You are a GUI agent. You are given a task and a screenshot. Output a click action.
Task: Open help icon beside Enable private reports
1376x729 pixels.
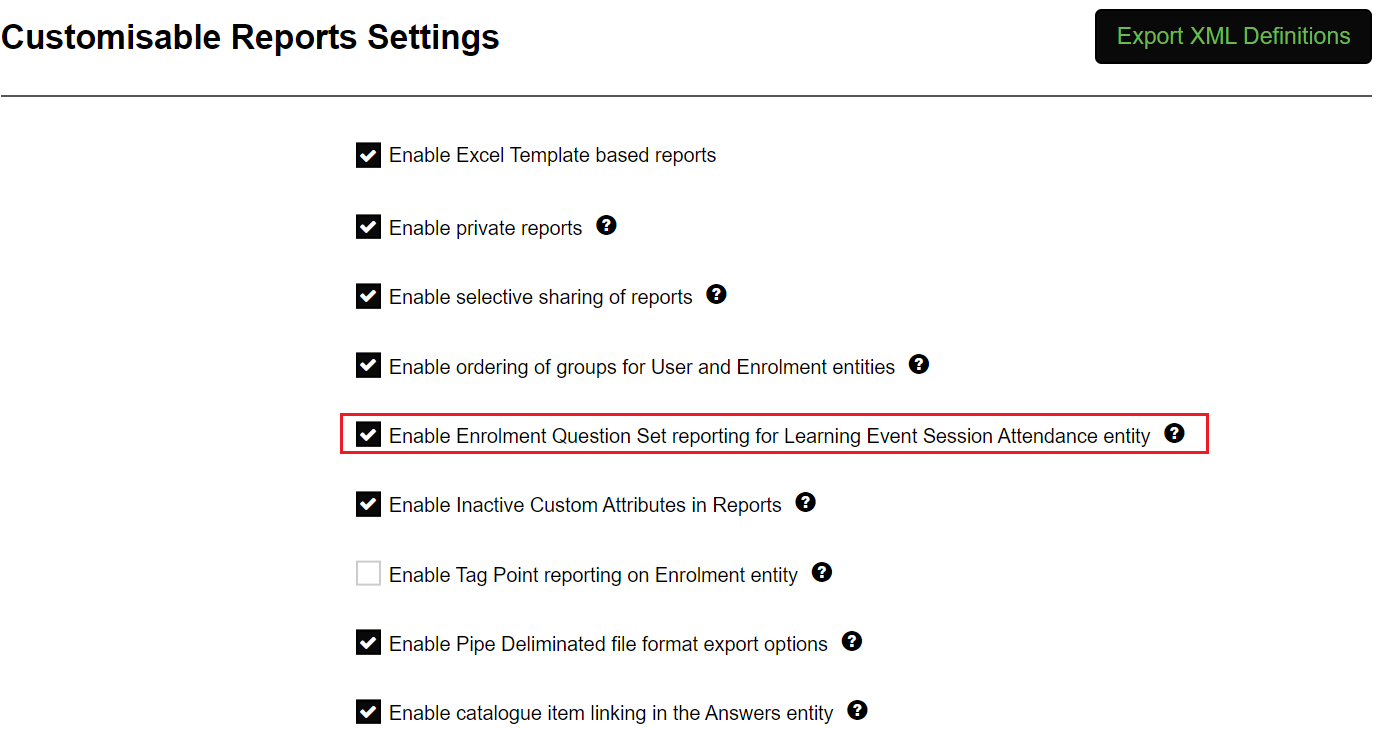tap(606, 225)
